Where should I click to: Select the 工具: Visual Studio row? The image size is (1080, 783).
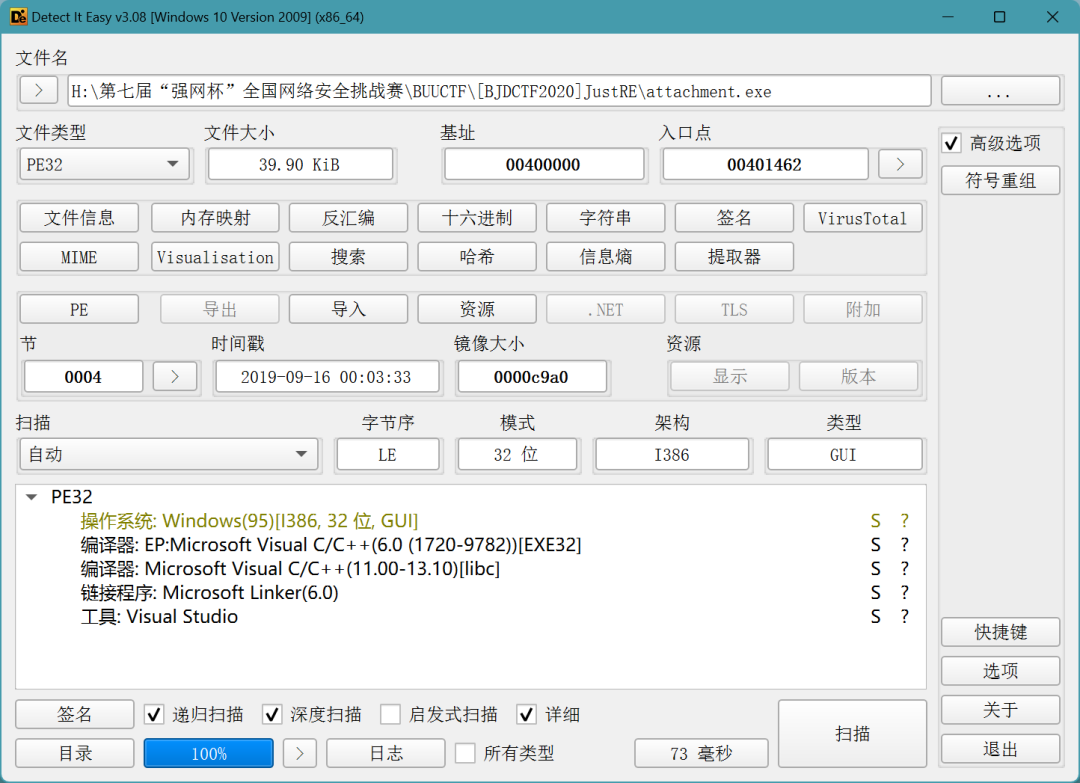coord(470,616)
